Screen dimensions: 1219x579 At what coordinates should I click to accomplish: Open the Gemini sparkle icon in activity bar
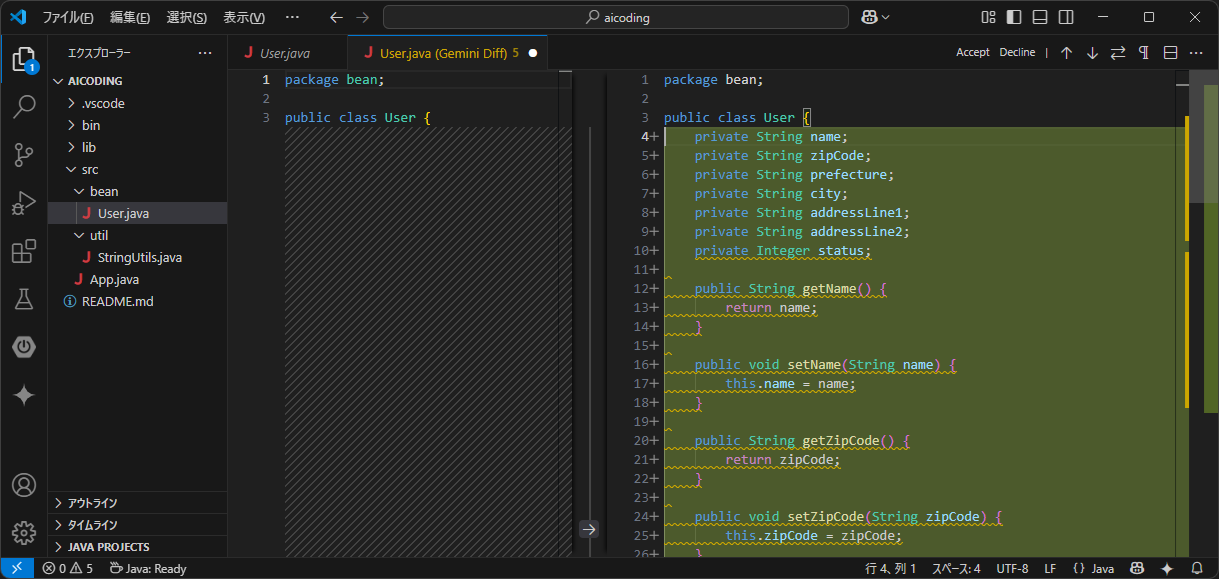(24, 394)
